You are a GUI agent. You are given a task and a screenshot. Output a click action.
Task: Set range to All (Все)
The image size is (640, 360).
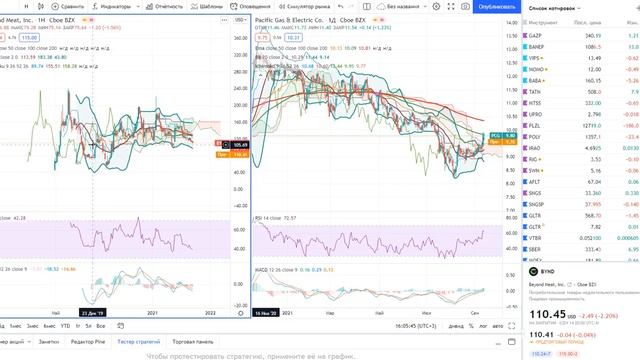click(x=100, y=326)
